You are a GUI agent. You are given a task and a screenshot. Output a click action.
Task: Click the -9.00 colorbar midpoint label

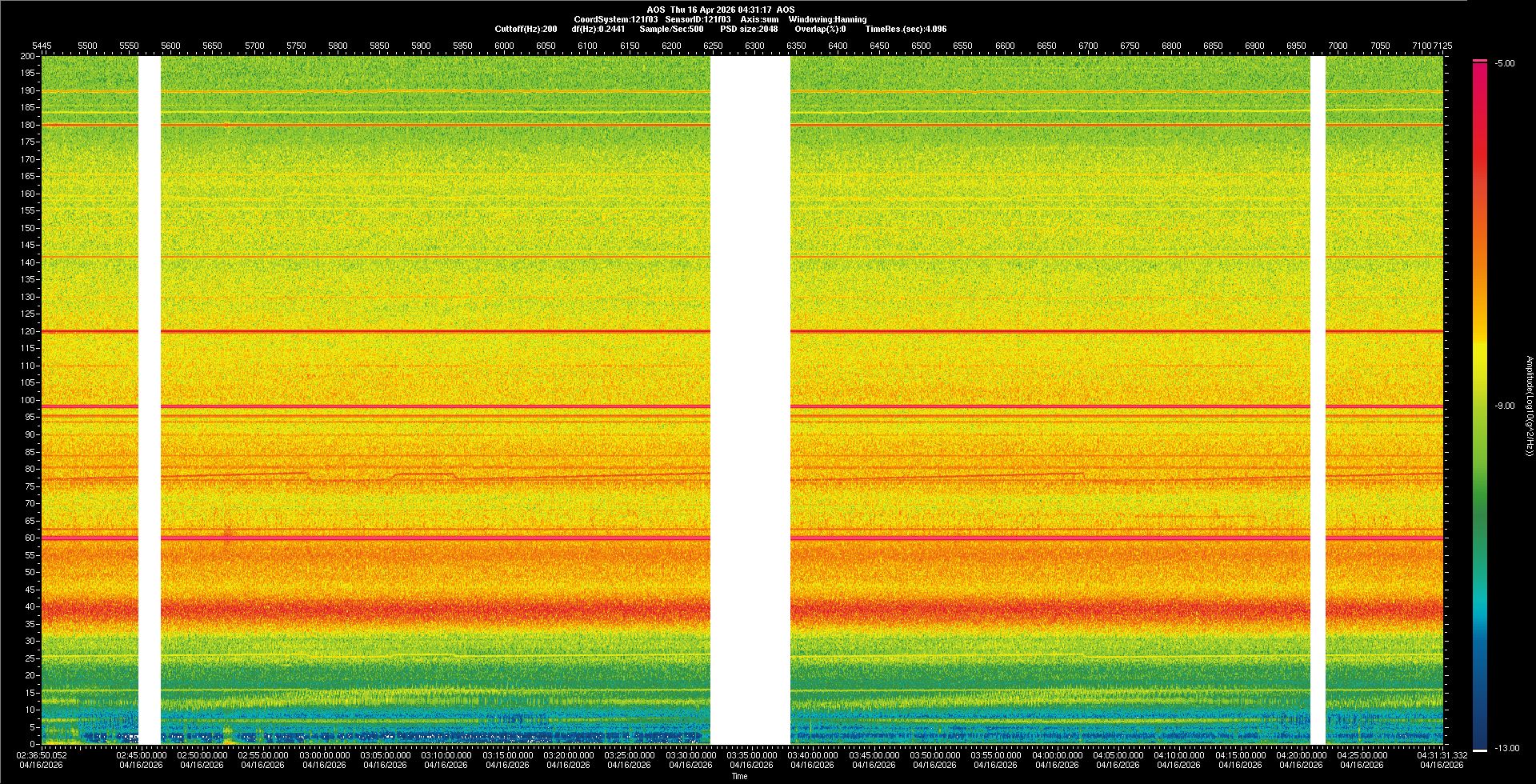coord(1505,406)
